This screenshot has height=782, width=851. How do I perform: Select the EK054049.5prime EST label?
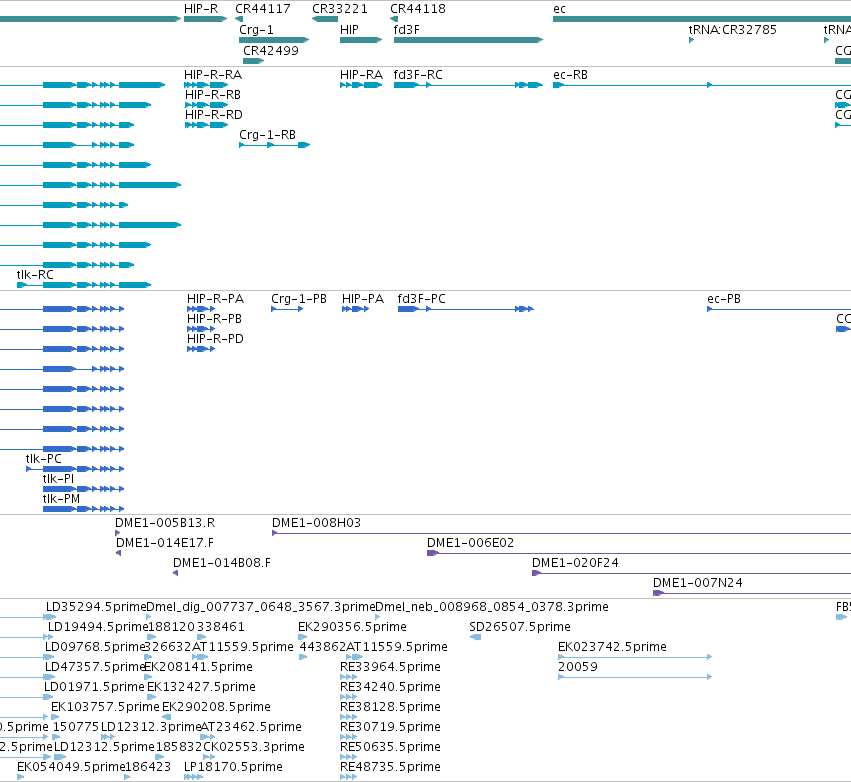click(71, 767)
